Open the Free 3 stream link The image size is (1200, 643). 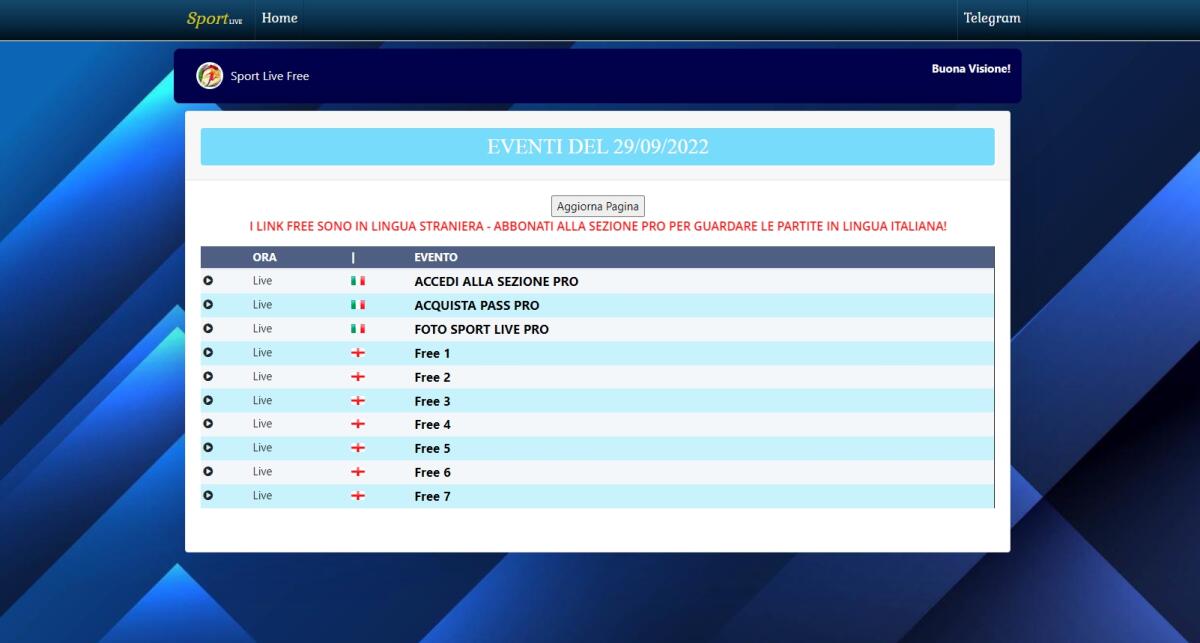432,401
